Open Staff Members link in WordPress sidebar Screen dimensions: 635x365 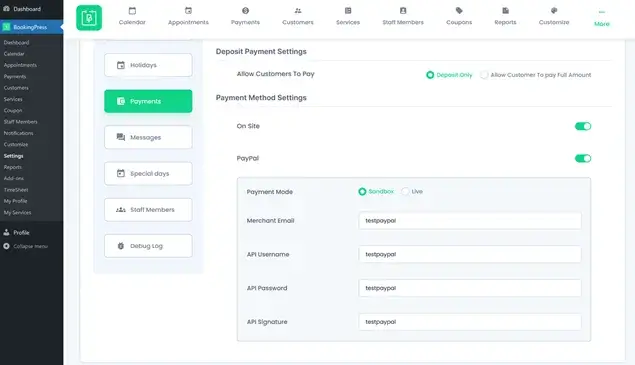(x=21, y=122)
